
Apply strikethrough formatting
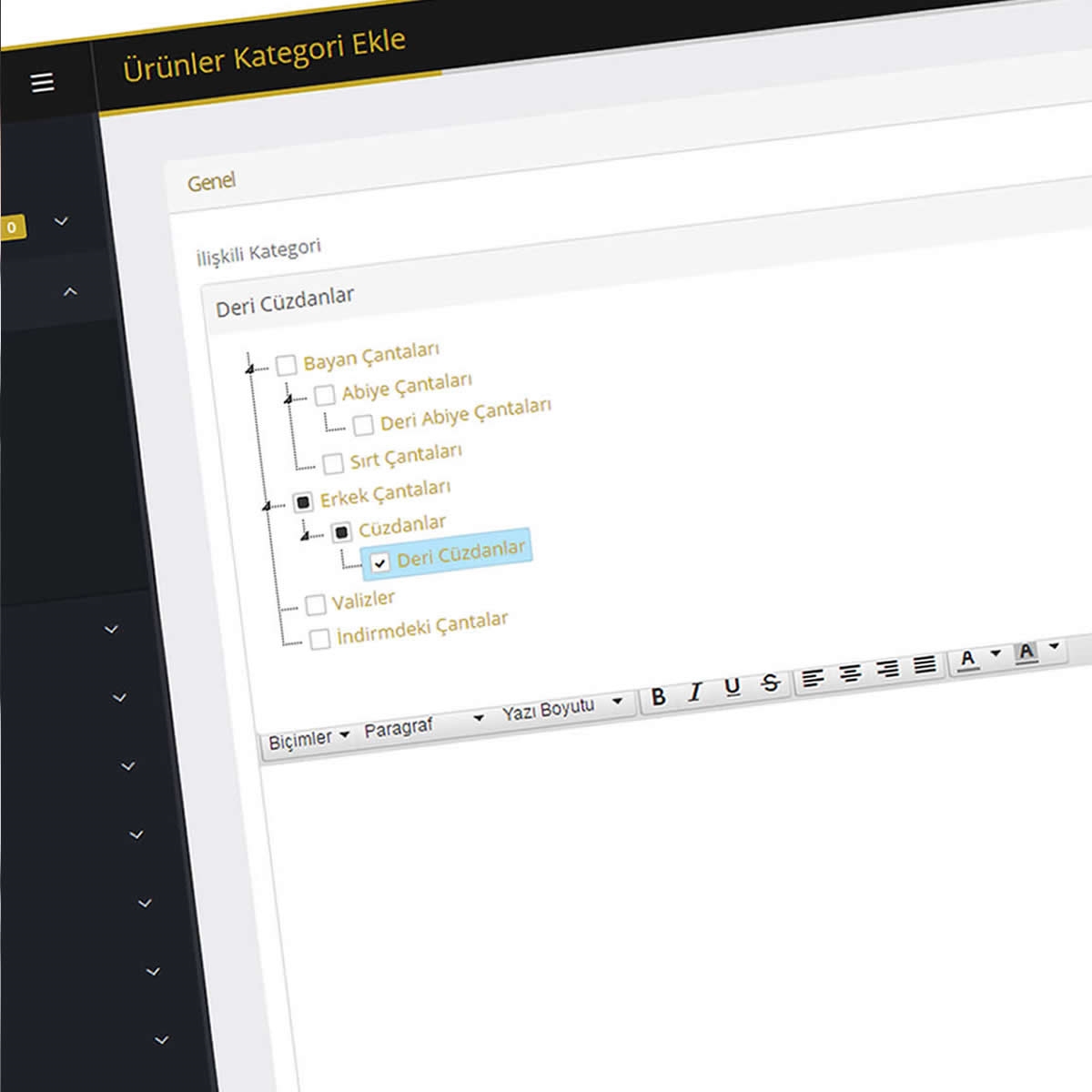point(771,683)
